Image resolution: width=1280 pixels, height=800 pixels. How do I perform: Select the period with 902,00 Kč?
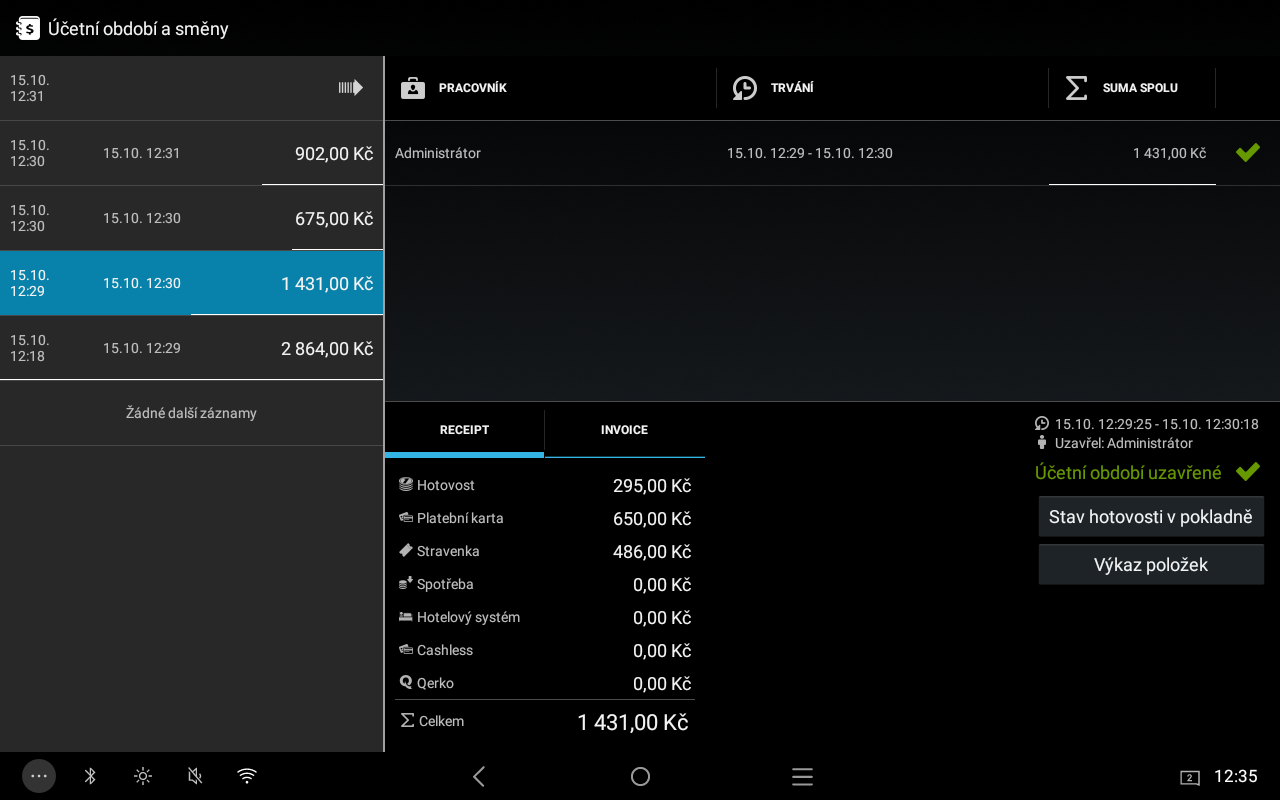click(x=191, y=153)
